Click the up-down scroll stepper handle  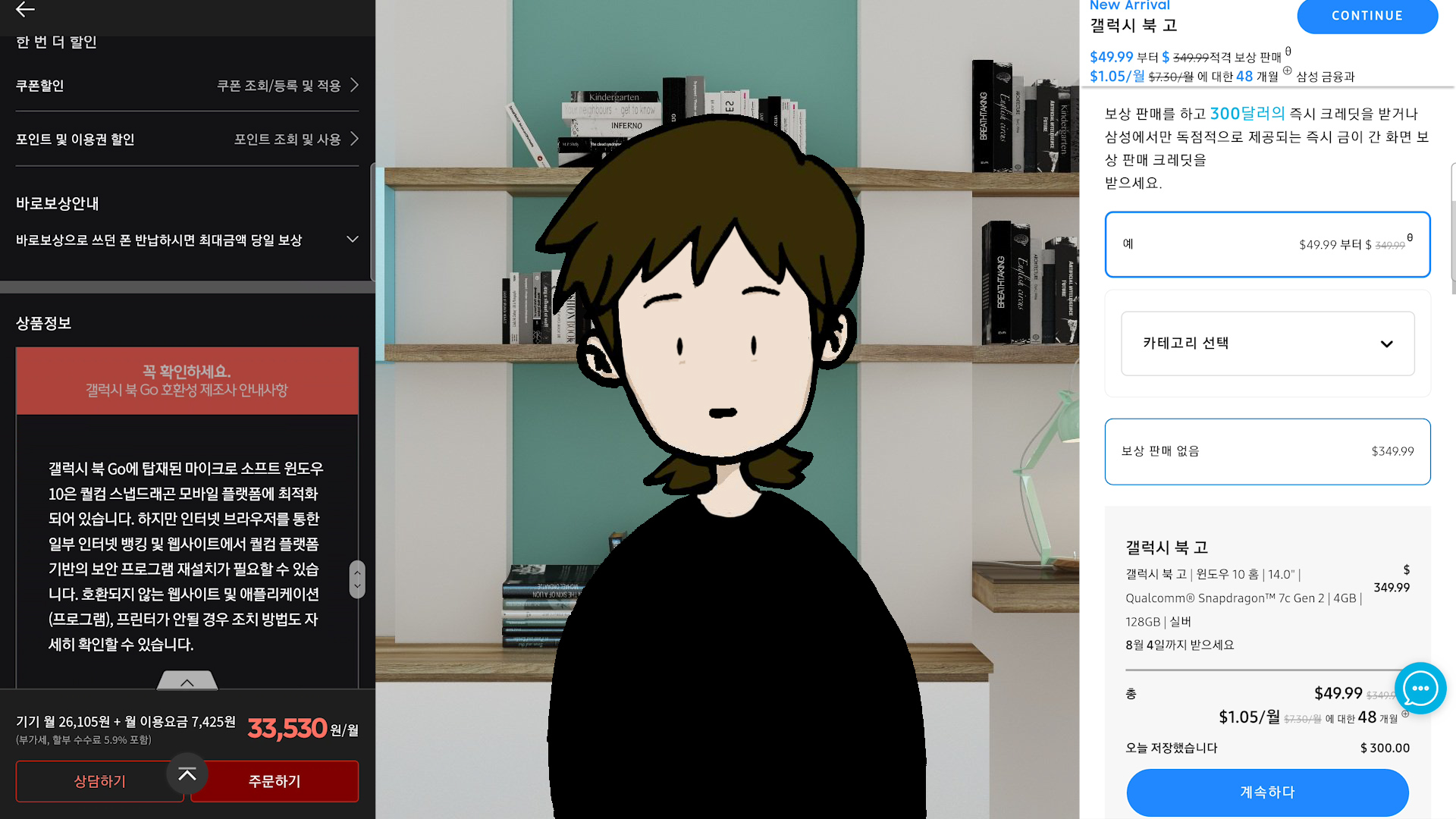tap(357, 579)
